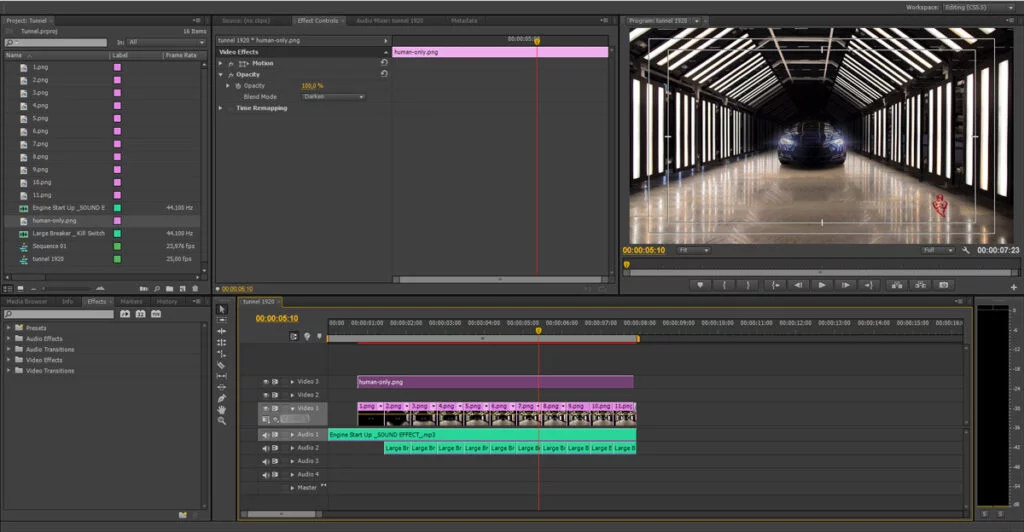Mute Audio 2 track speaker toggle
1024x532 pixels.
[x=266, y=448]
